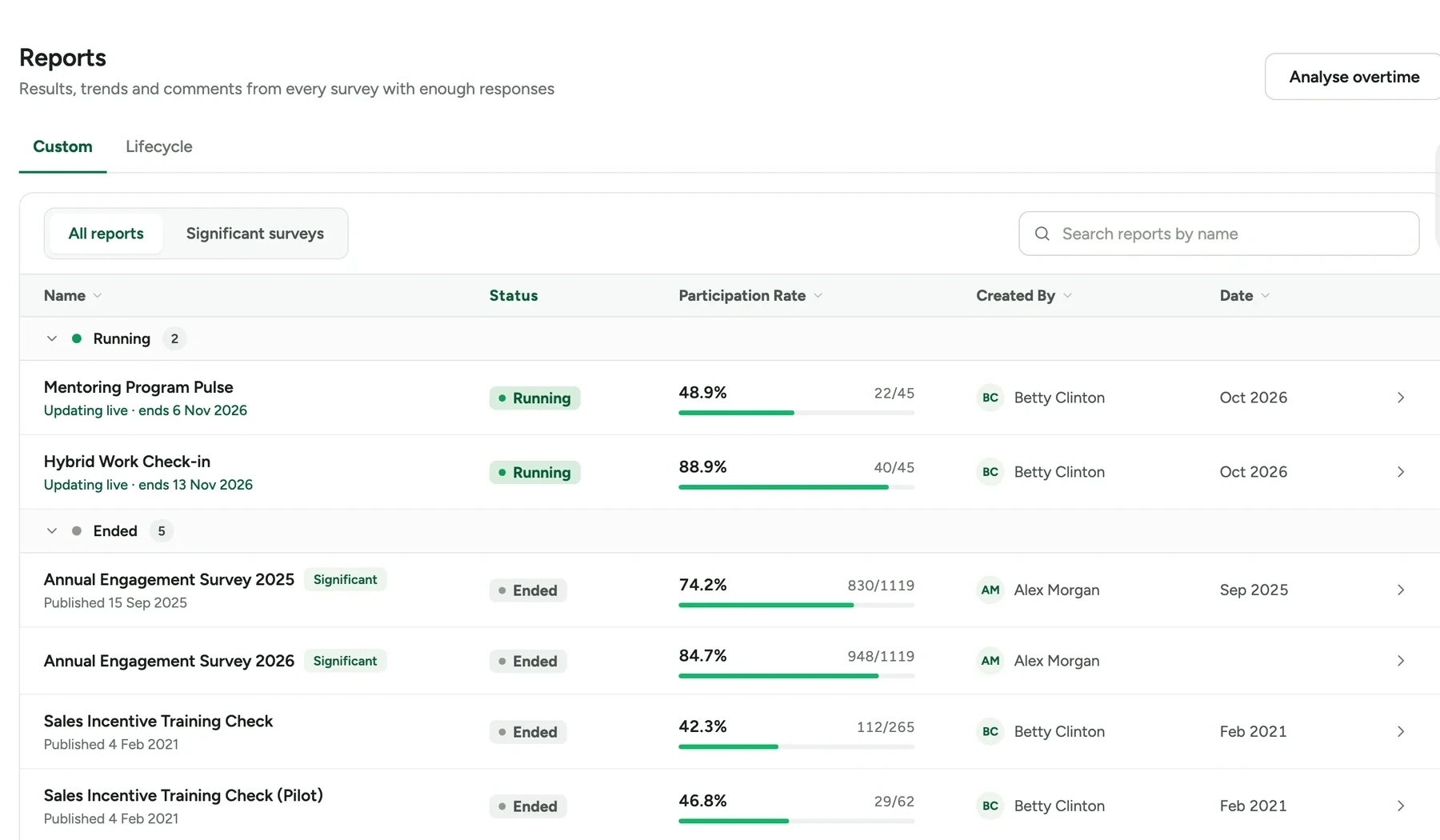Sort by Created By column

pos(1024,295)
